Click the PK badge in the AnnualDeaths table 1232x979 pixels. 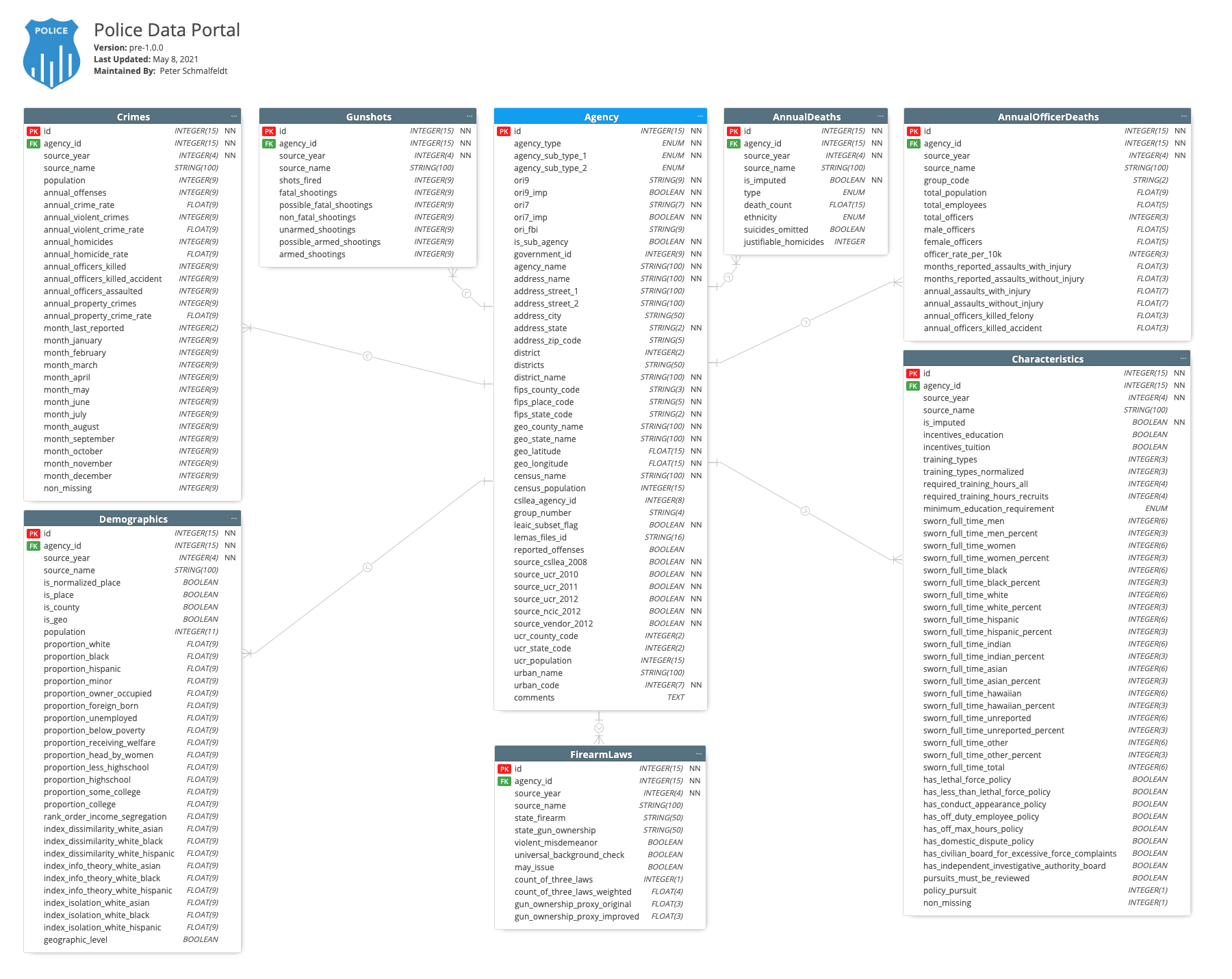[734, 131]
